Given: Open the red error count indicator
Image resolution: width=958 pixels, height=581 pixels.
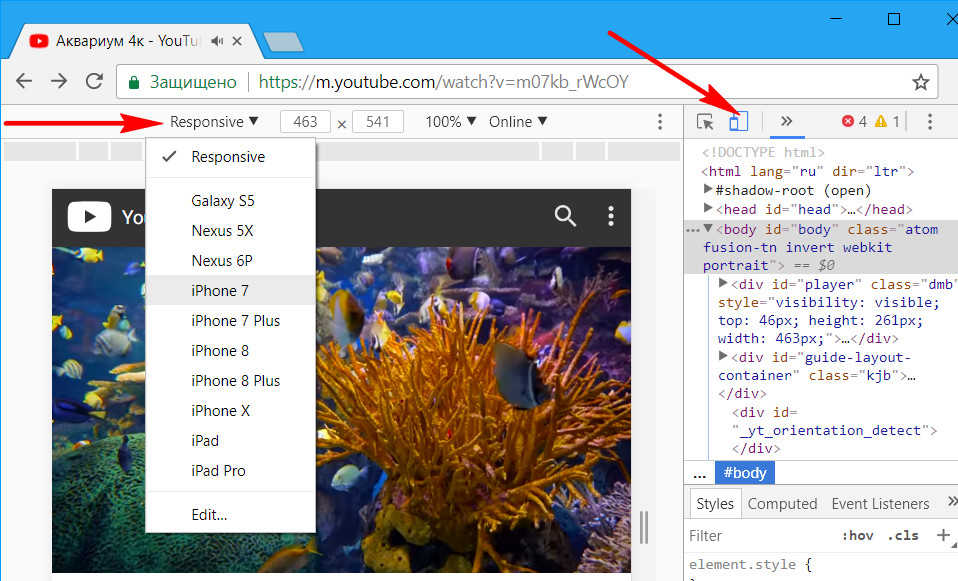Looking at the screenshot, I should (855, 122).
